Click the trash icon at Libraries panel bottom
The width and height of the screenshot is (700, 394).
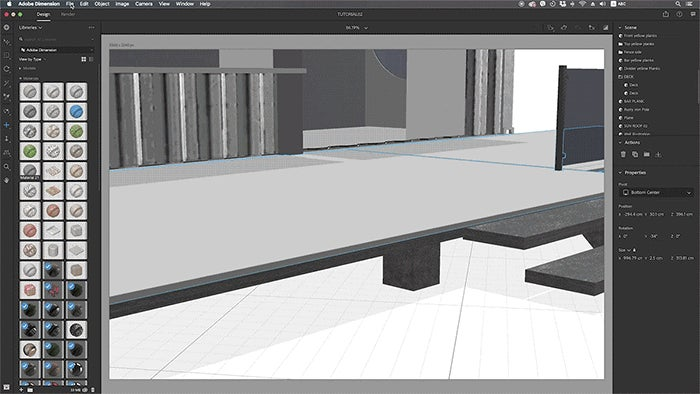pyautogui.click(x=93, y=390)
